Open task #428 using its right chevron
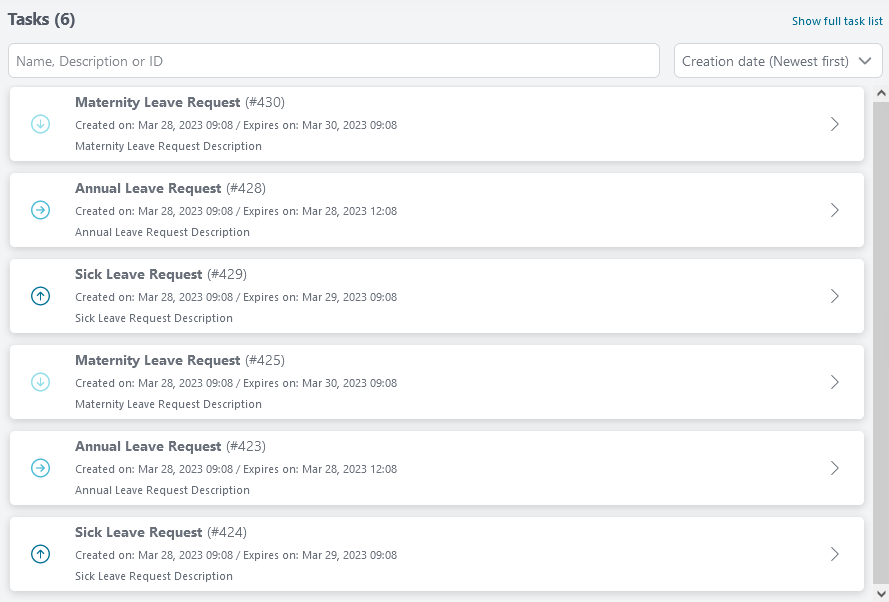 pos(835,210)
